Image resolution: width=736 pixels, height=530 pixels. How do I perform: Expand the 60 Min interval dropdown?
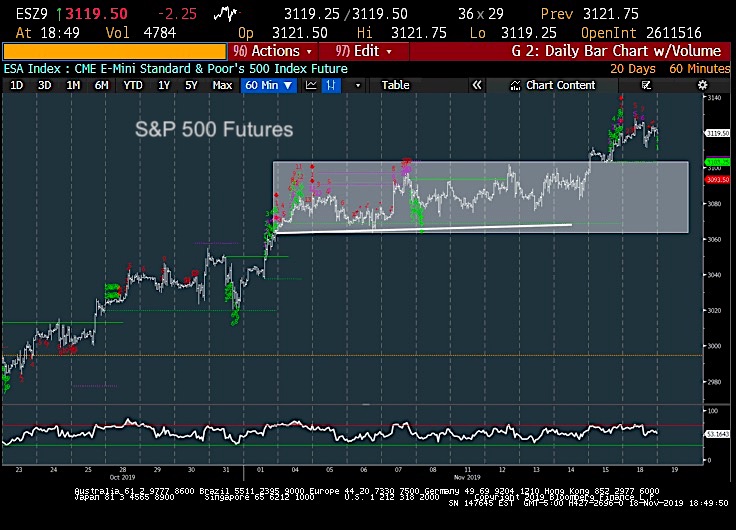(268, 85)
